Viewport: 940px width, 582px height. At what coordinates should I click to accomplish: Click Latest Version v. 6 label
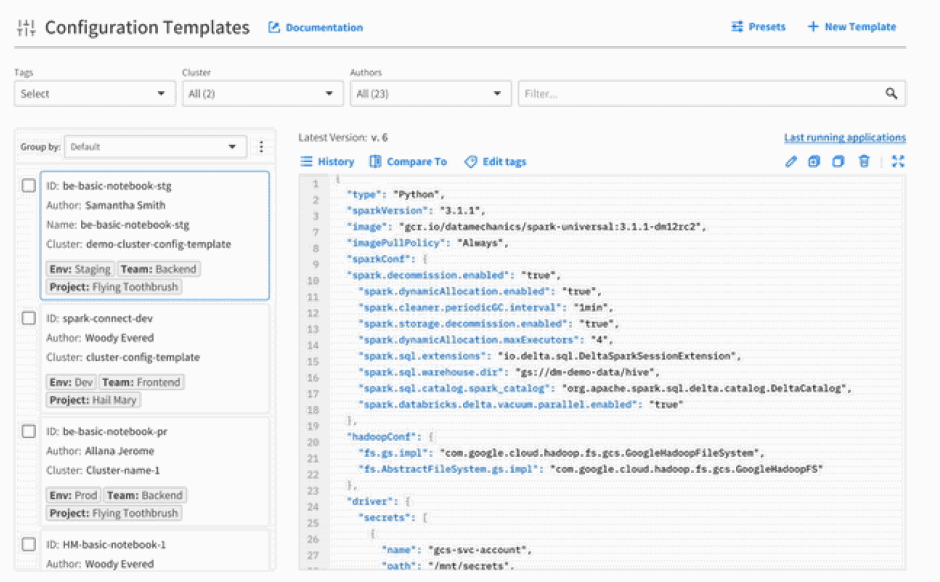[x=343, y=138]
